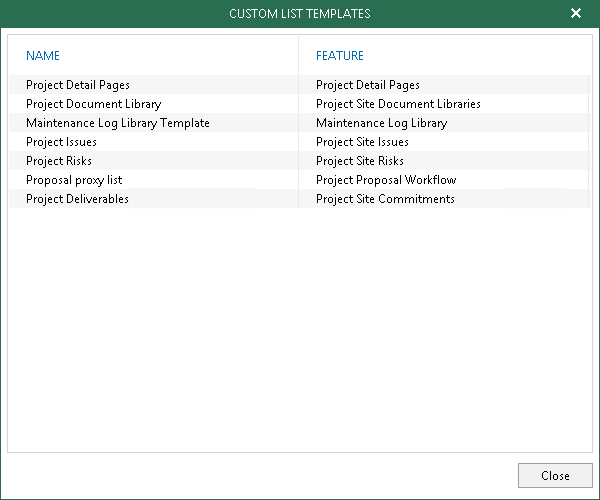600x500 pixels.
Task: Click the Project Site Document Libraries feature
Action: tap(398, 104)
